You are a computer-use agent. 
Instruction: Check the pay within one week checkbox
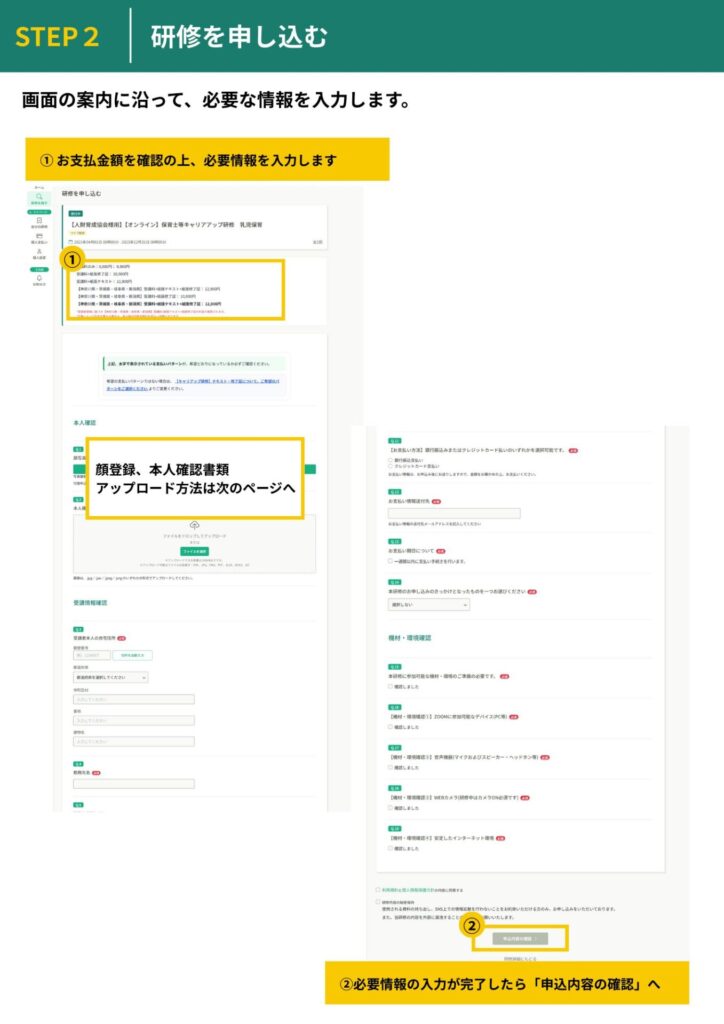pos(390,562)
